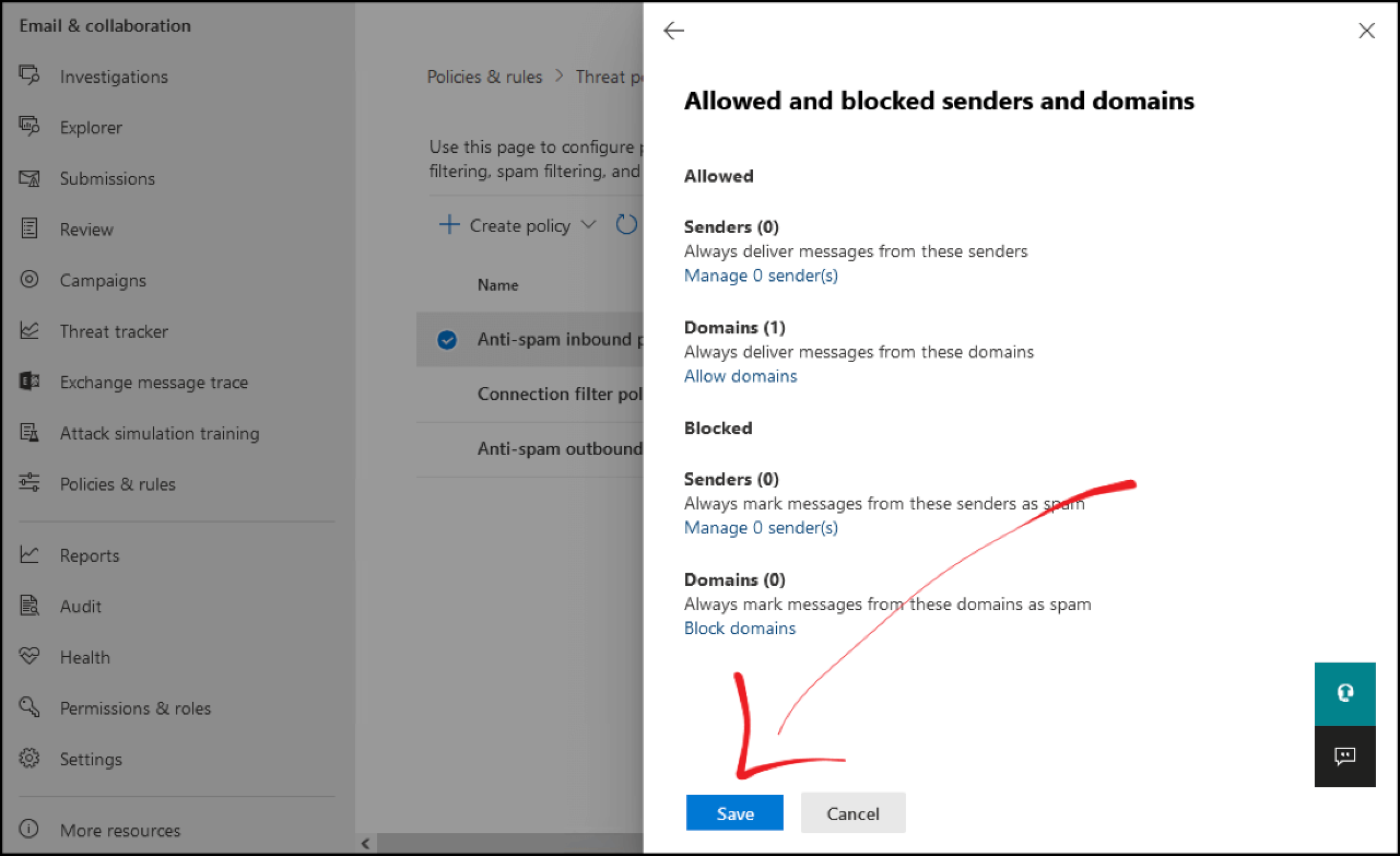This screenshot has width=1400, height=857.
Task: Go to Submissions in the sidebar
Action: 107,179
